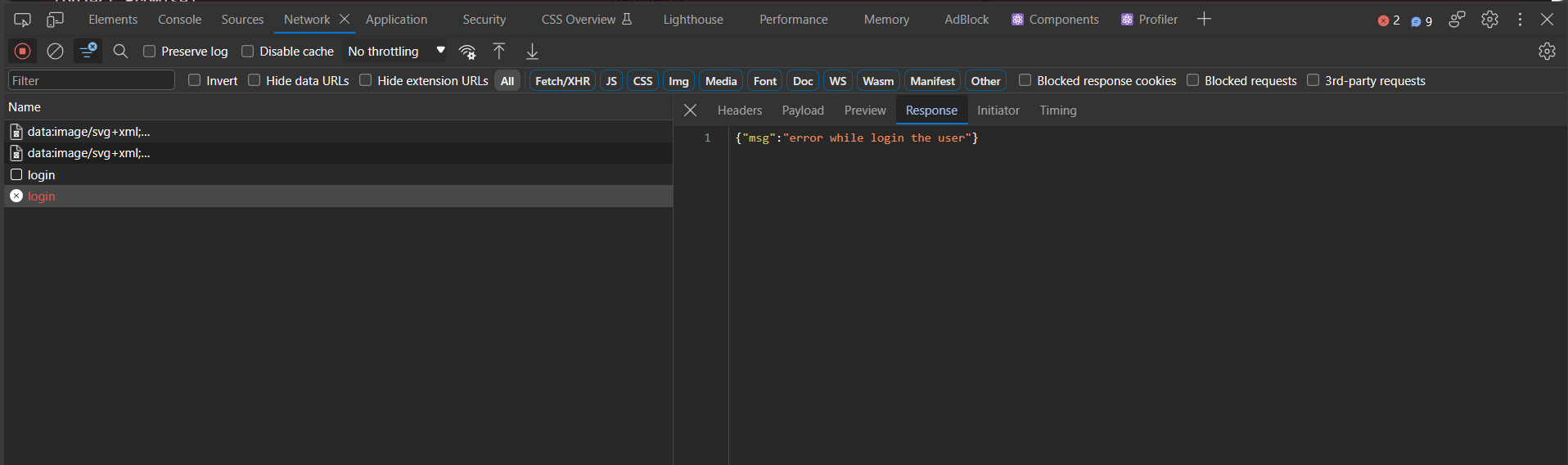
Task: Show the 2 errors counter
Action: point(1389,20)
